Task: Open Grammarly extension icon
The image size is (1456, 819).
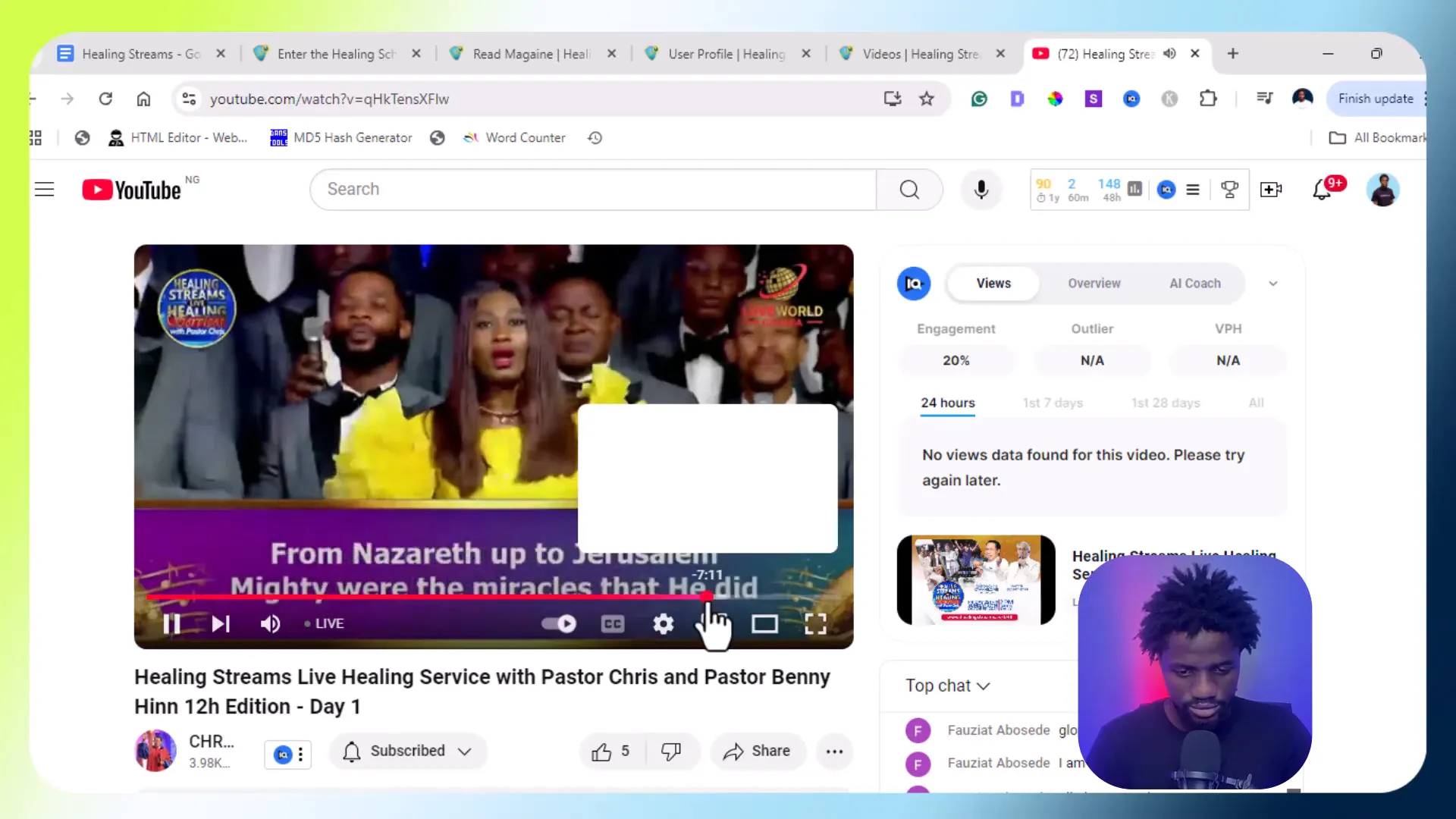Action: pyautogui.click(x=979, y=99)
